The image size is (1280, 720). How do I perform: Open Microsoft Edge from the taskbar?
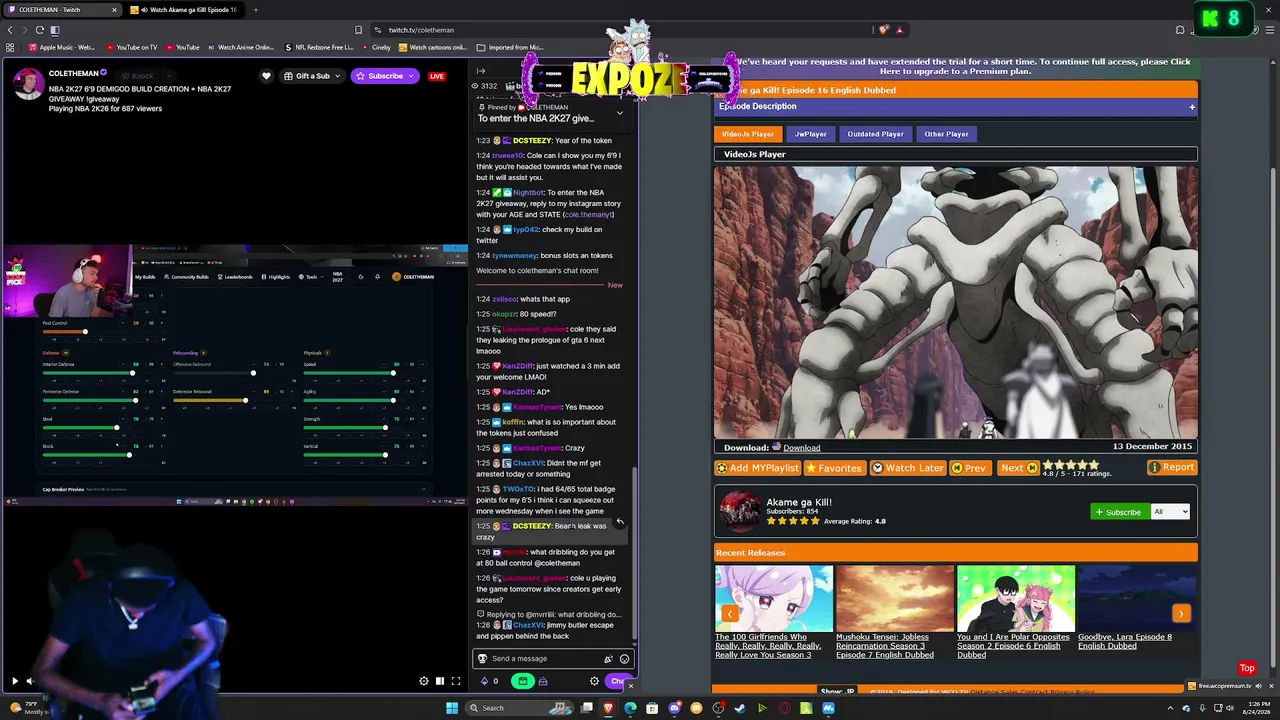tap(630, 708)
